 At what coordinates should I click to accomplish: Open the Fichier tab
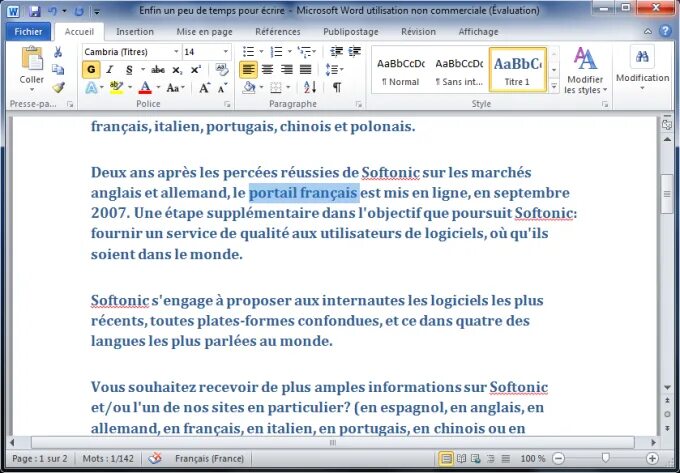click(x=29, y=32)
